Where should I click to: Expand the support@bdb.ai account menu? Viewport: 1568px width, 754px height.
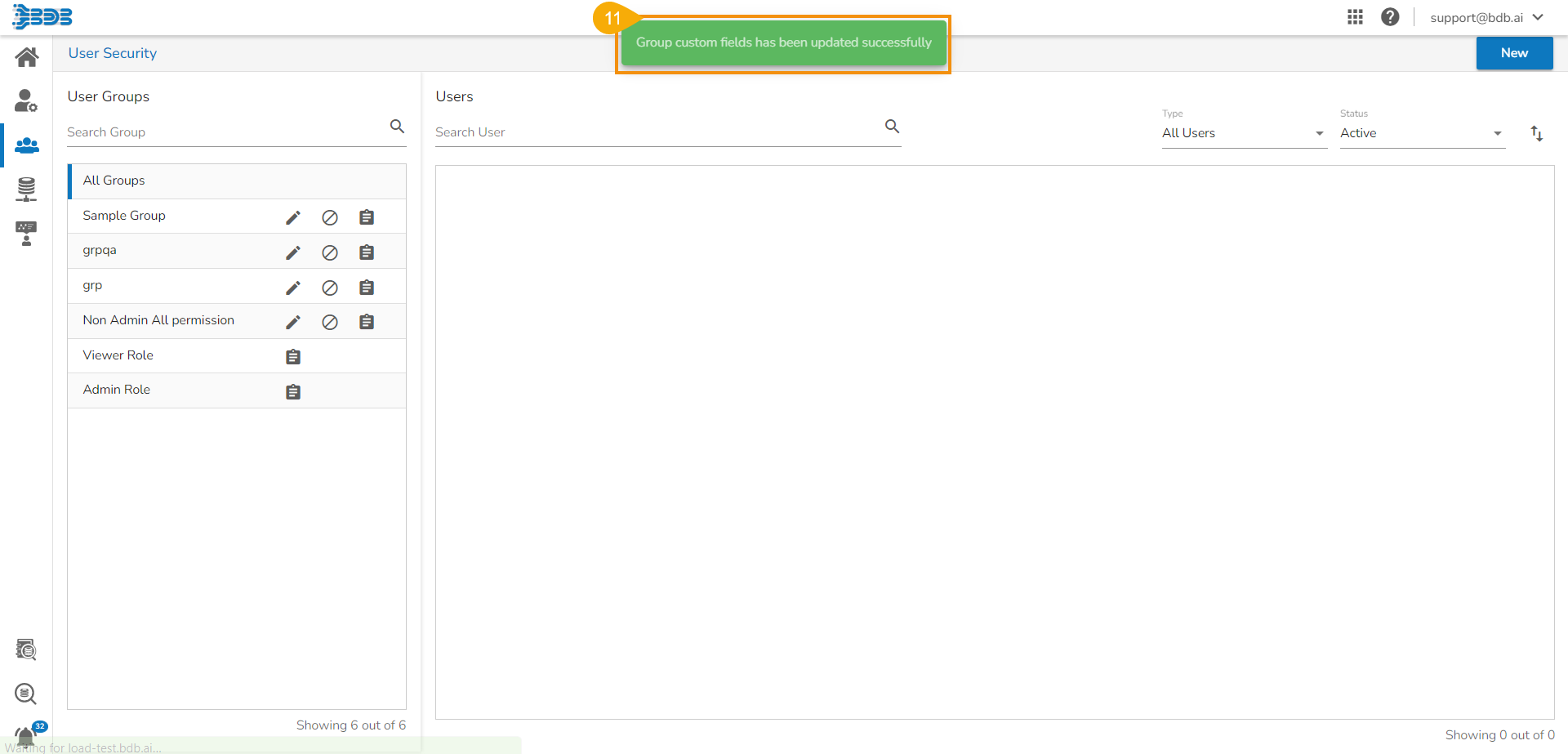pyautogui.click(x=1486, y=17)
